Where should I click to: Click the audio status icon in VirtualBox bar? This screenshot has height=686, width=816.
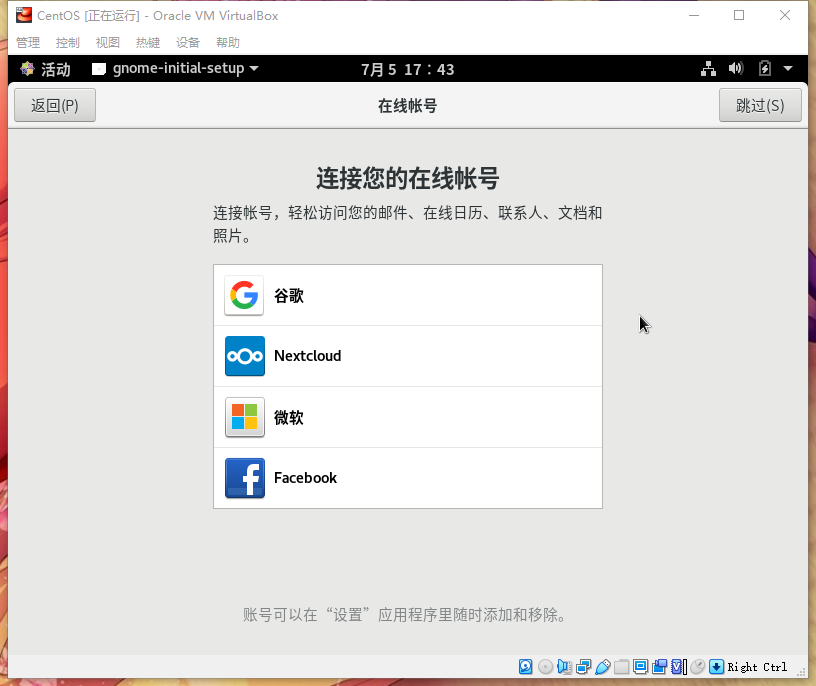[565, 667]
